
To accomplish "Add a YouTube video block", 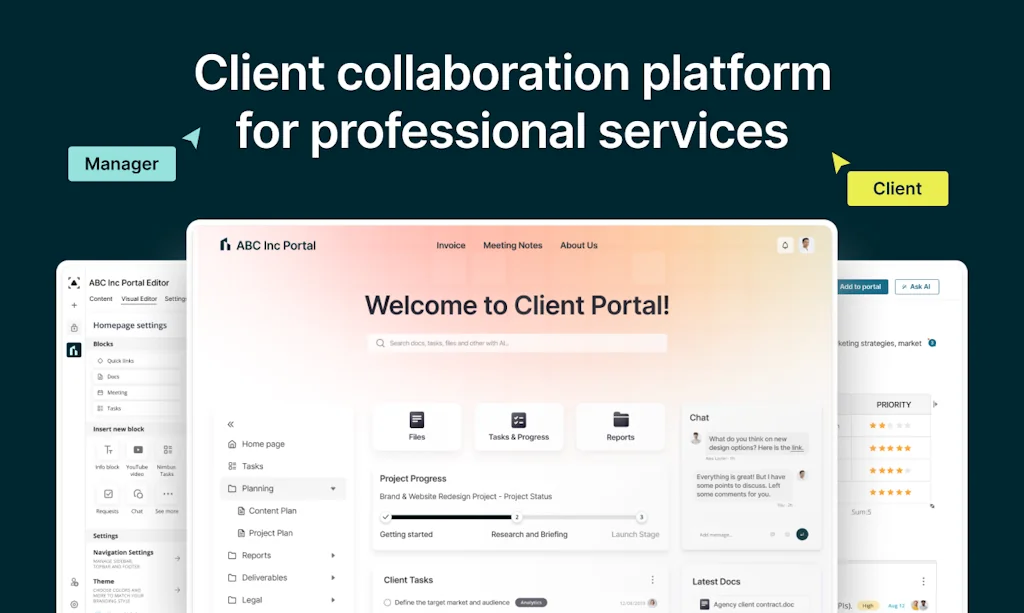I will [138, 450].
